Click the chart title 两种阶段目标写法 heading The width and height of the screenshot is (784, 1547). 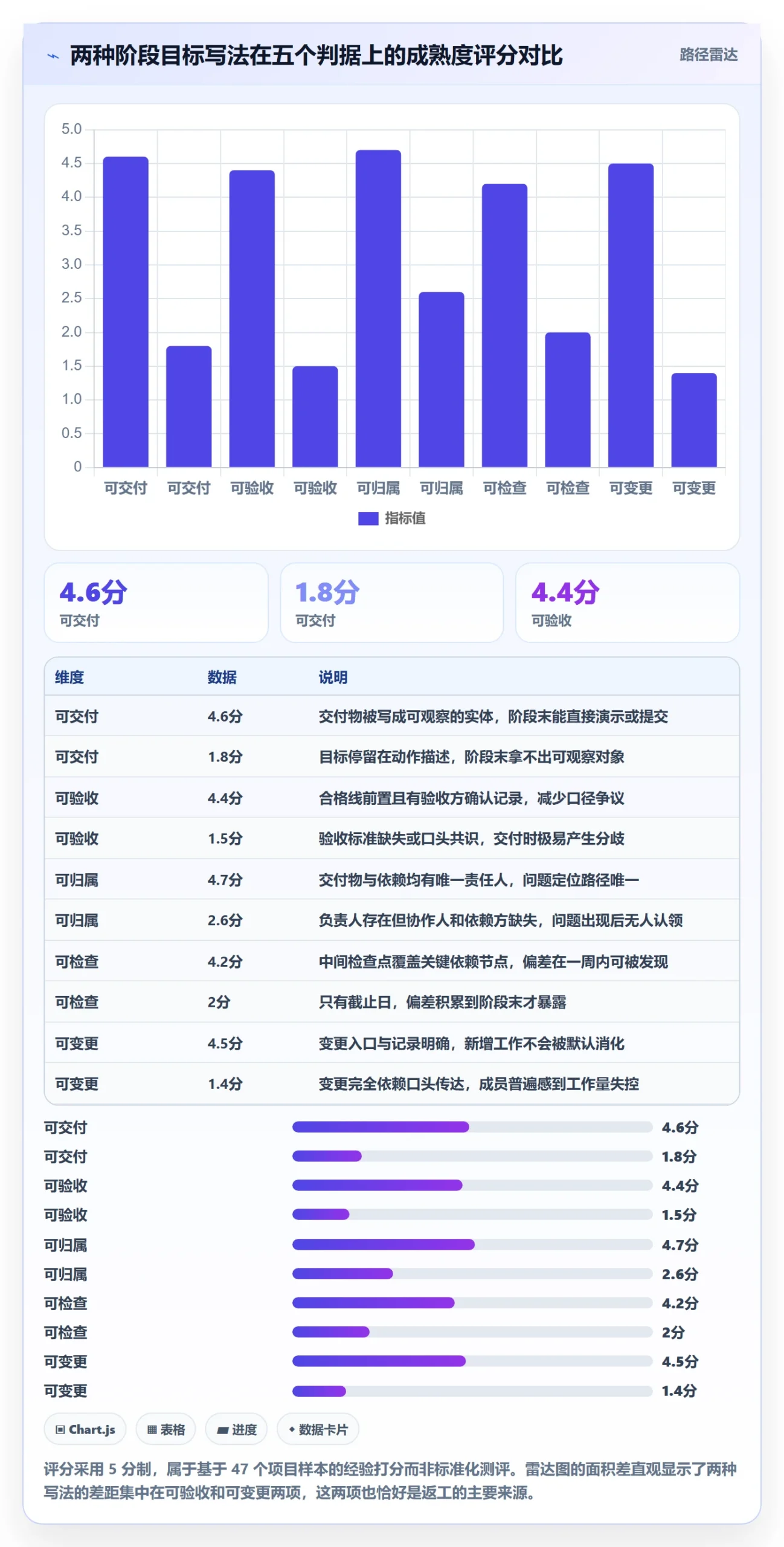[x=316, y=56]
